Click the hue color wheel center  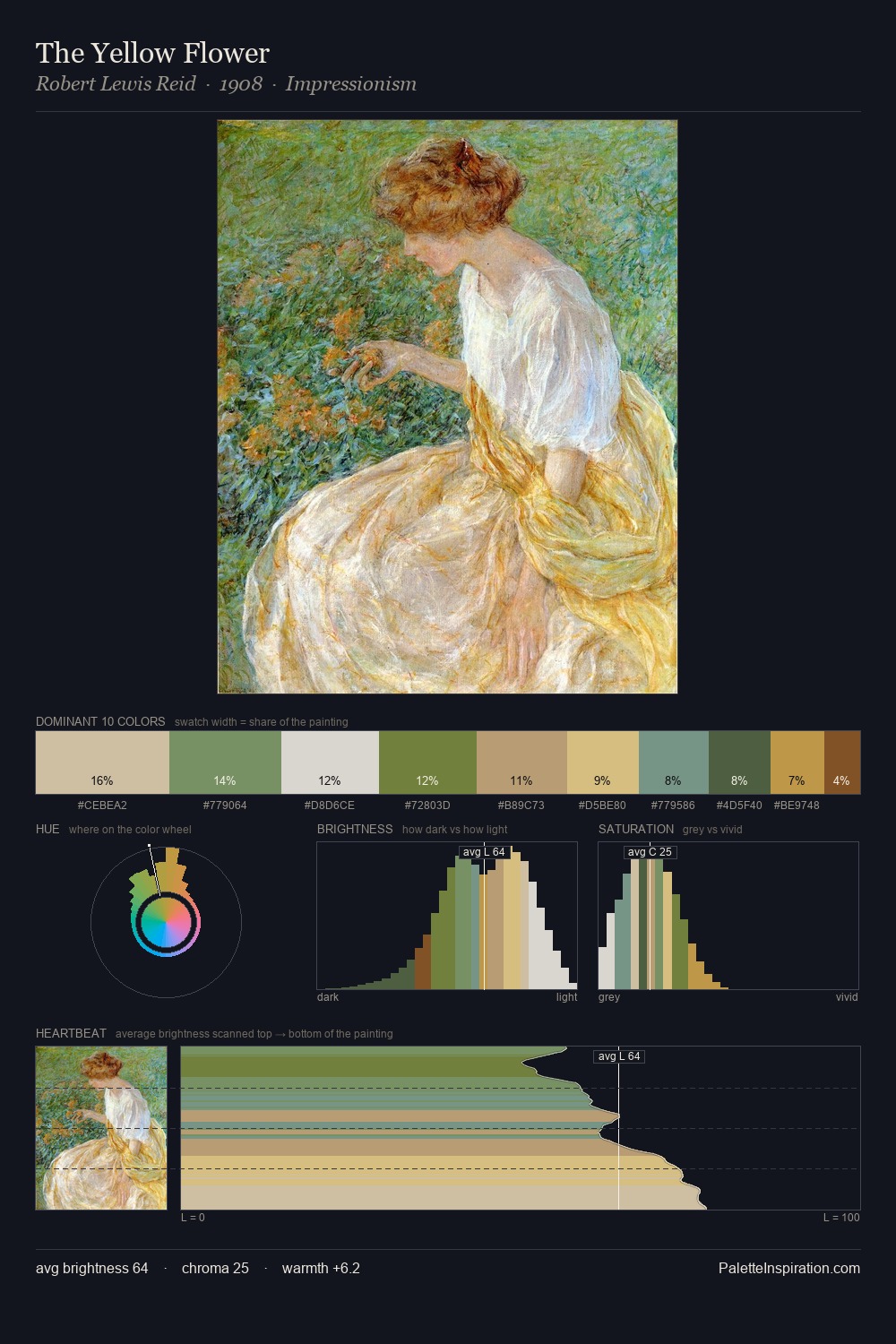pyautogui.click(x=166, y=923)
